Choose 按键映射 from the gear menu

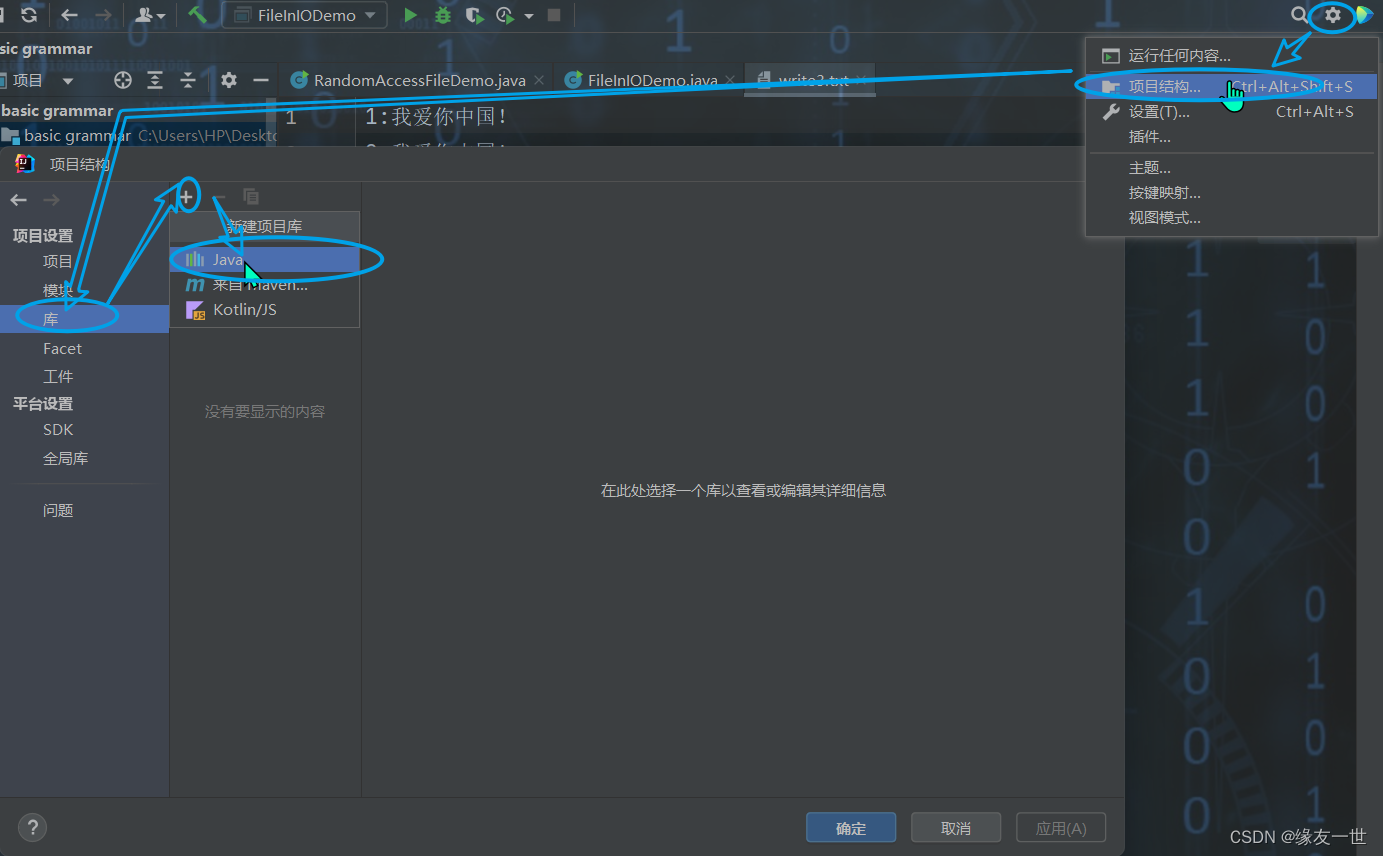click(x=1232, y=193)
